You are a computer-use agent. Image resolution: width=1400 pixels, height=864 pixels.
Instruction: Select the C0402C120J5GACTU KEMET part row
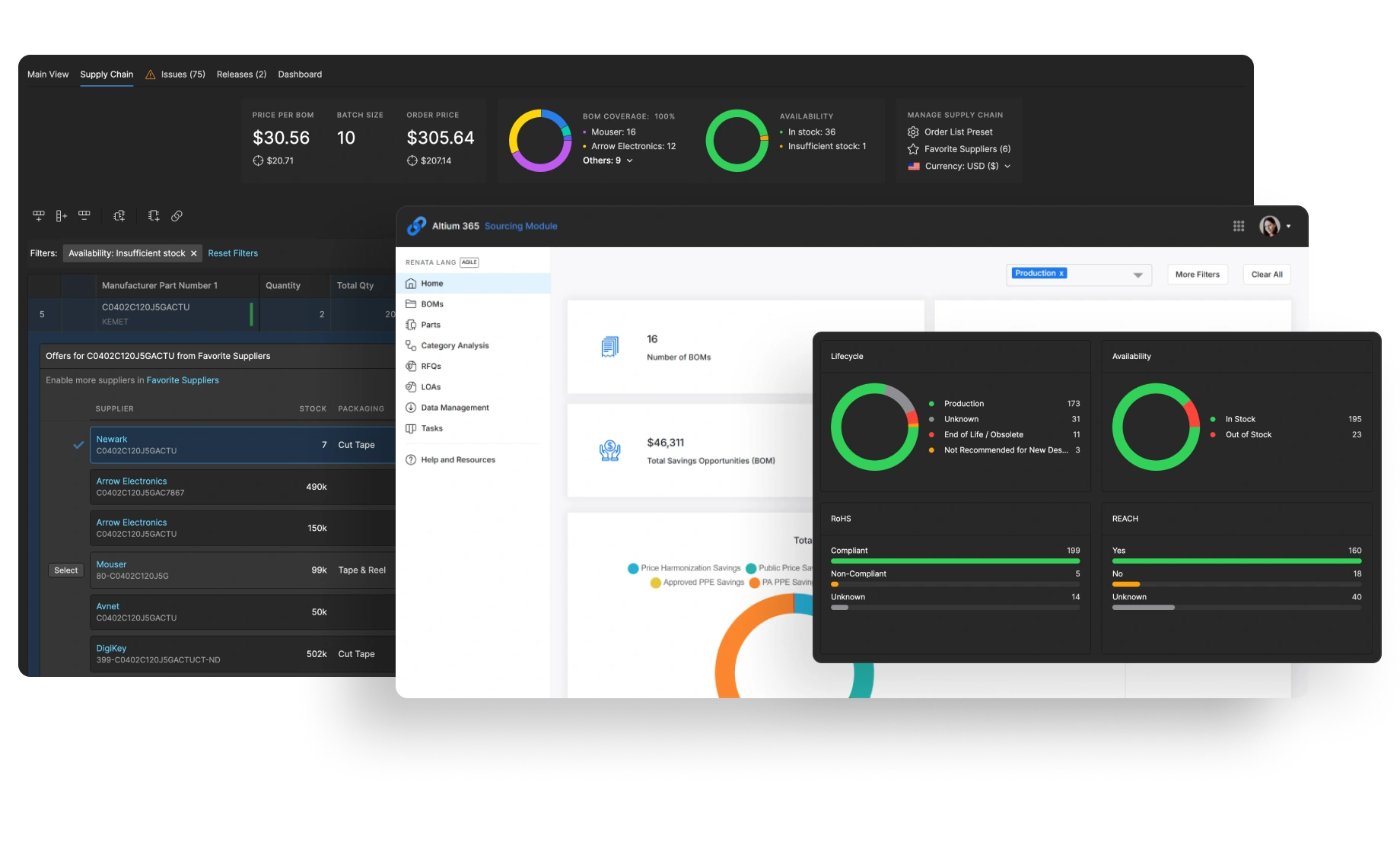tap(212, 314)
